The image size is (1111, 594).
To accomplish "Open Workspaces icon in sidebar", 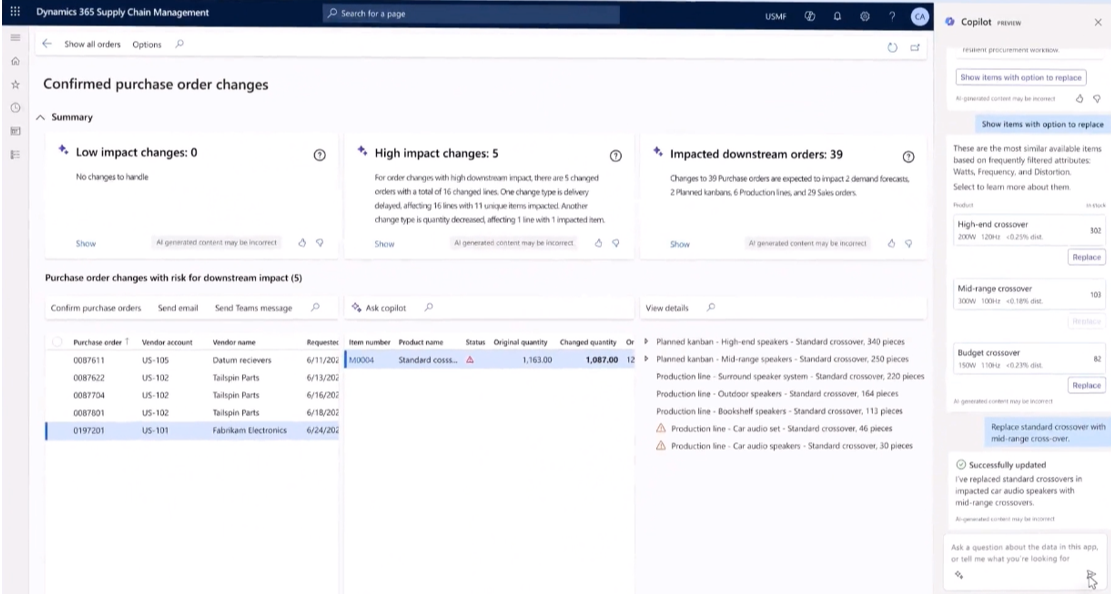I will (x=15, y=131).
